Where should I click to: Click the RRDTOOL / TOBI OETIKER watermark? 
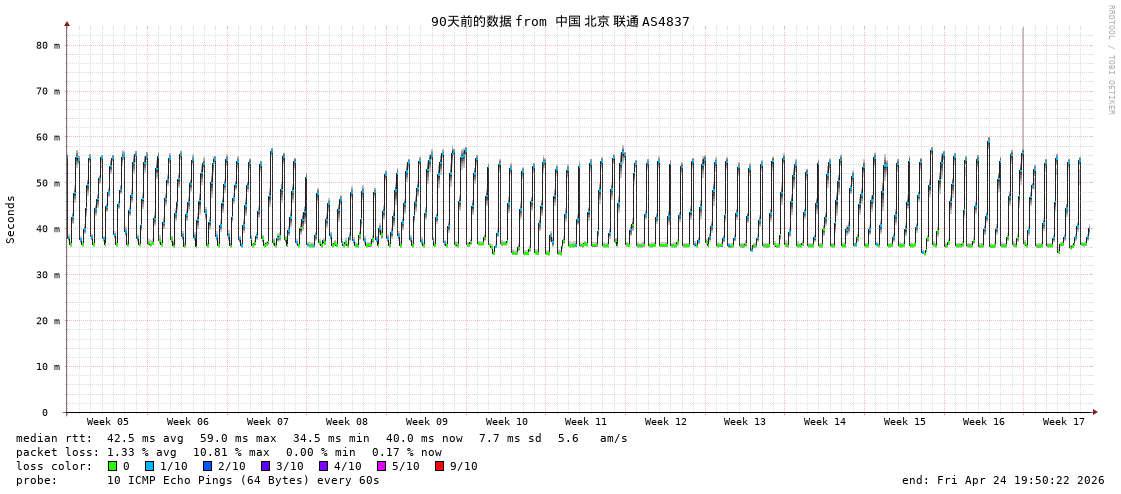(x=1110, y=60)
